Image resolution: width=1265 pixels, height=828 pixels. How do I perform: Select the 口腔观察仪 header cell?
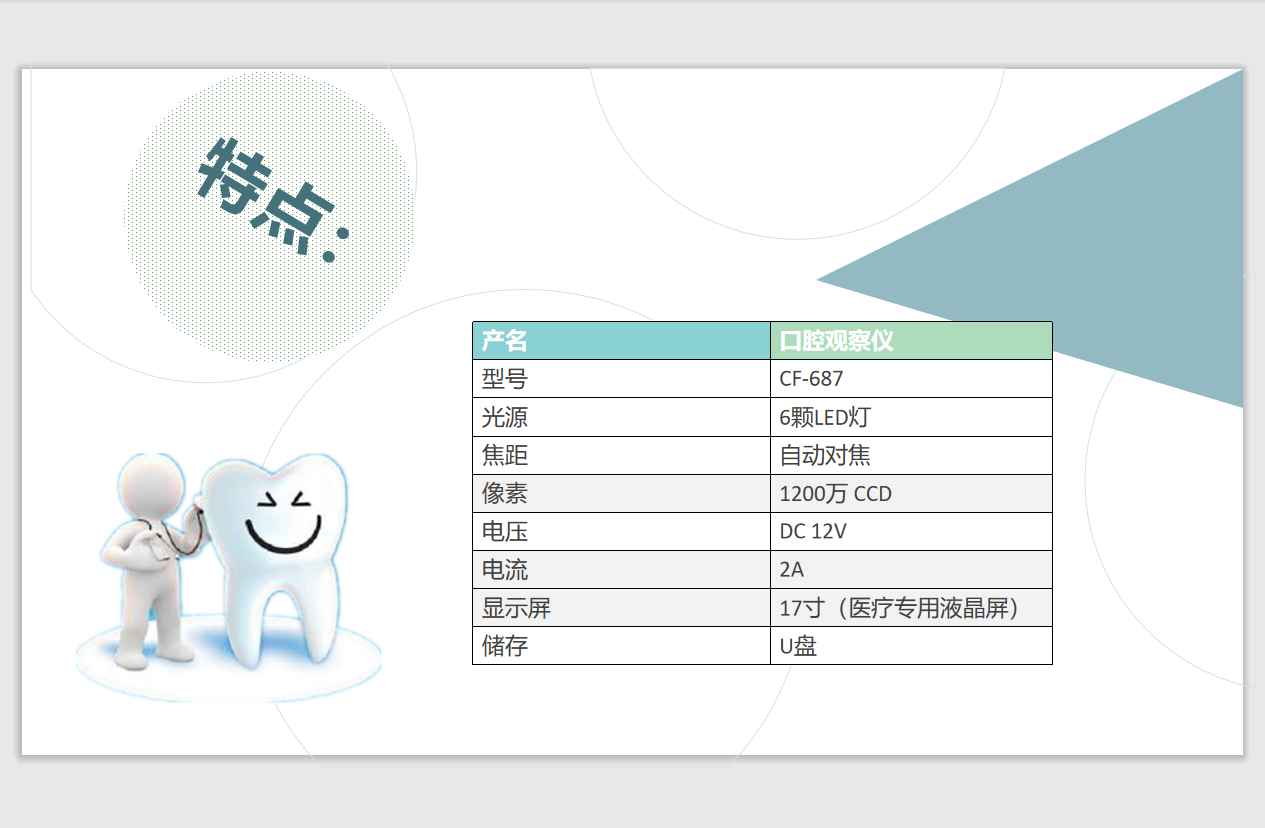(x=911, y=340)
